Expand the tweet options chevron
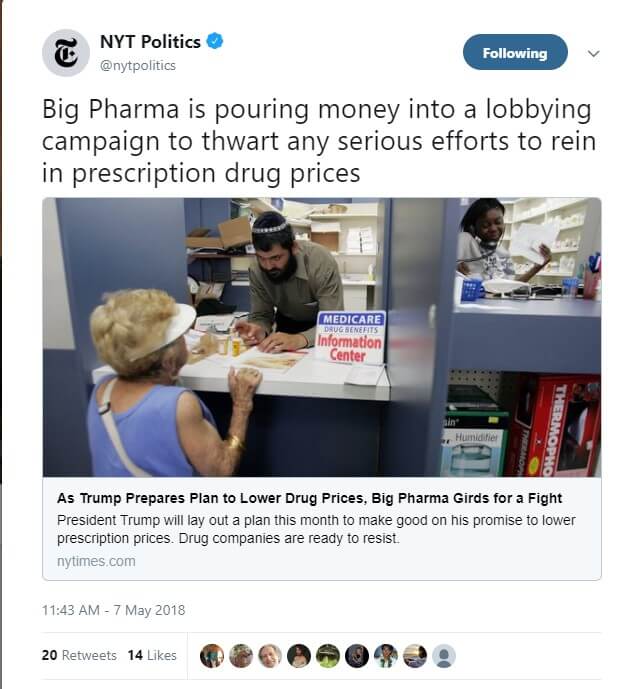 [594, 54]
